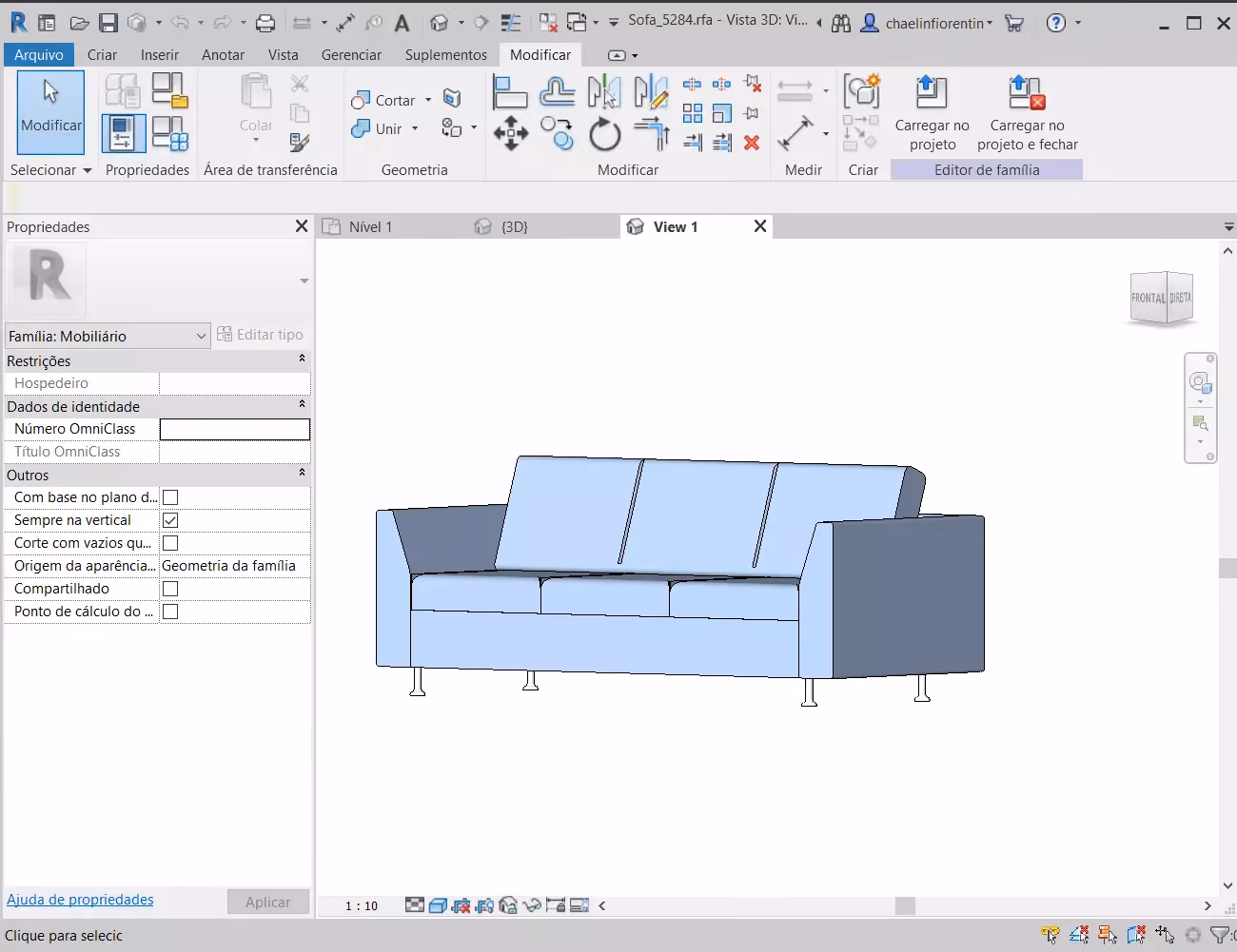The image size is (1237, 952).
Task: Open the Unir dropdown arrow
Action: (x=415, y=128)
